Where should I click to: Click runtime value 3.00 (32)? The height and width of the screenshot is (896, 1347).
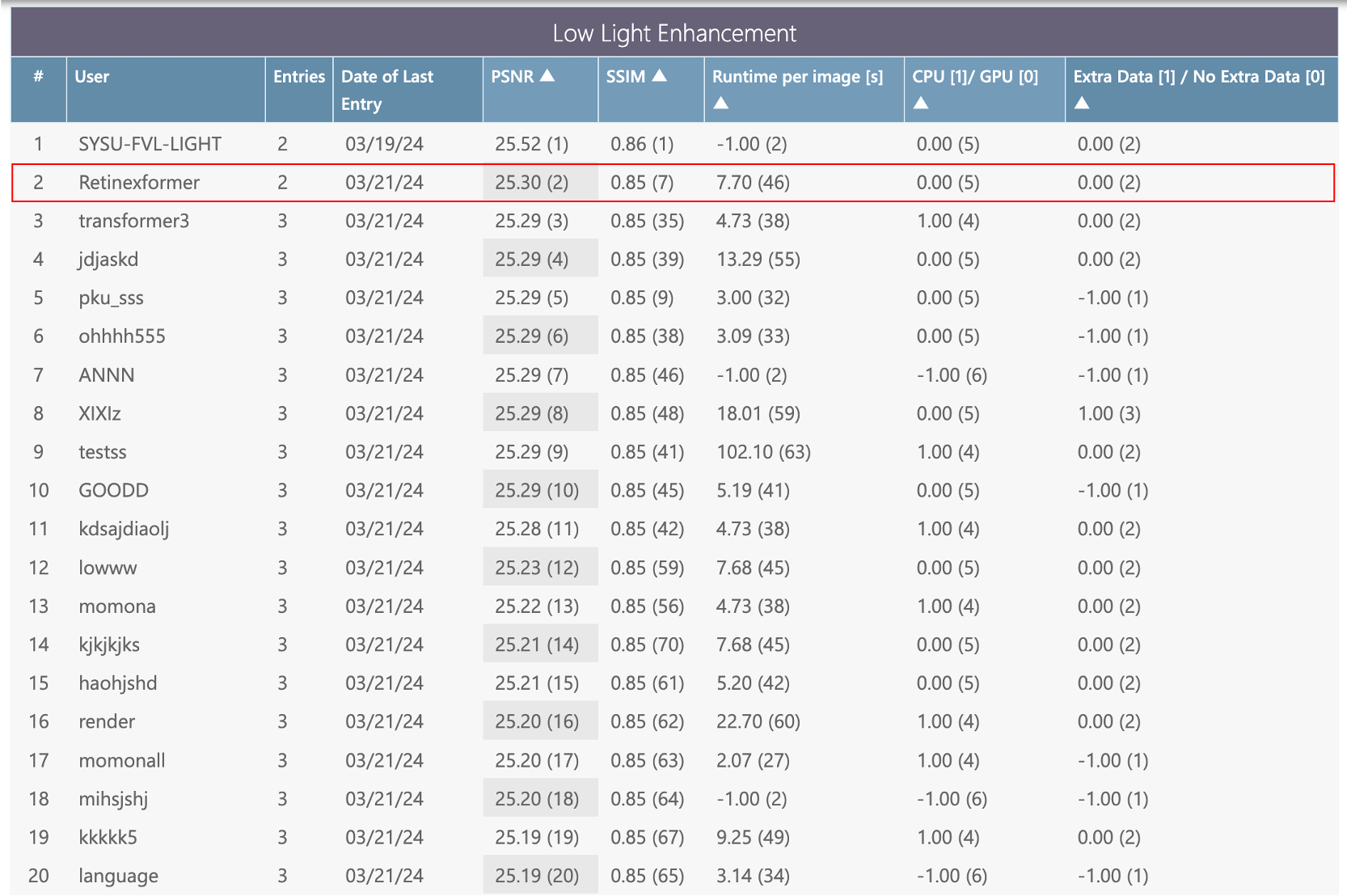tap(754, 298)
